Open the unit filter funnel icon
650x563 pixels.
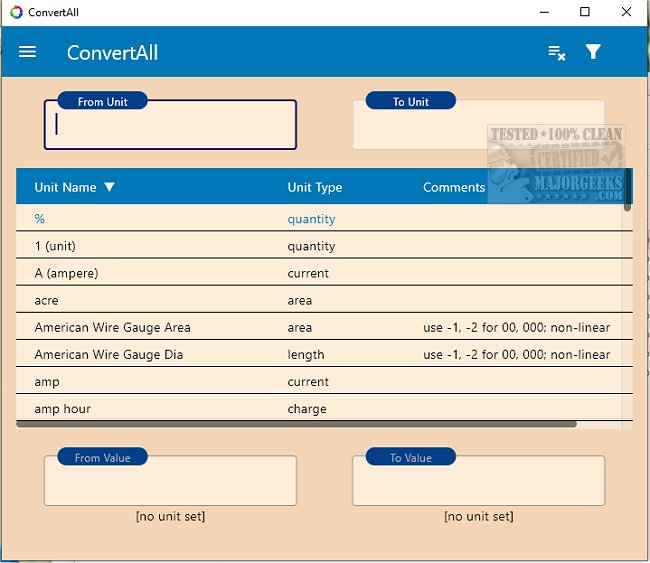pos(593,52)
